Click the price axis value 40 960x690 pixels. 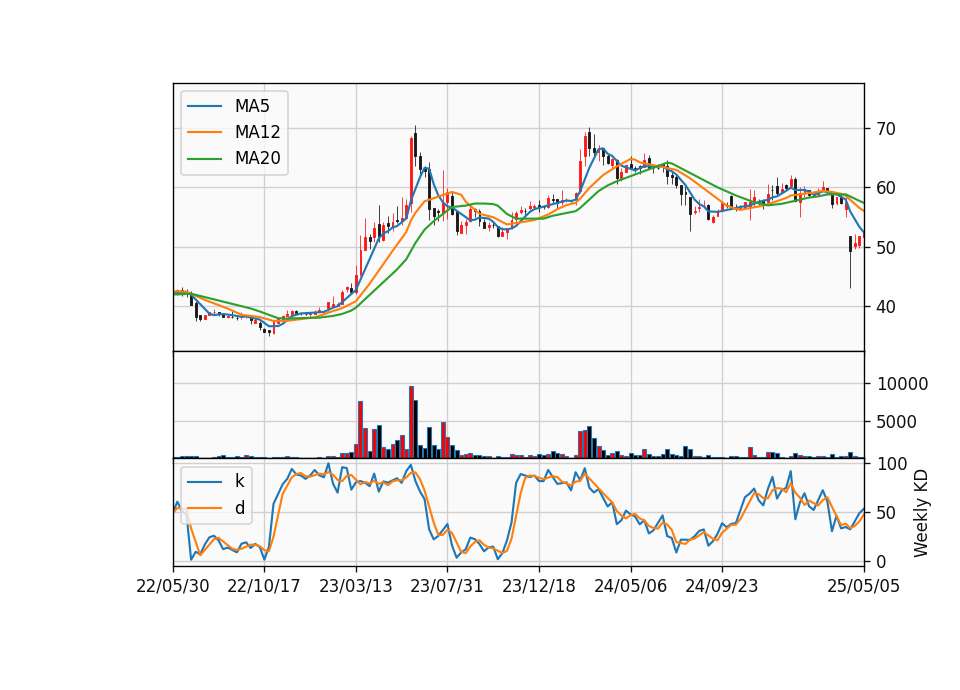pyautogui.click(x=886, y=307)
